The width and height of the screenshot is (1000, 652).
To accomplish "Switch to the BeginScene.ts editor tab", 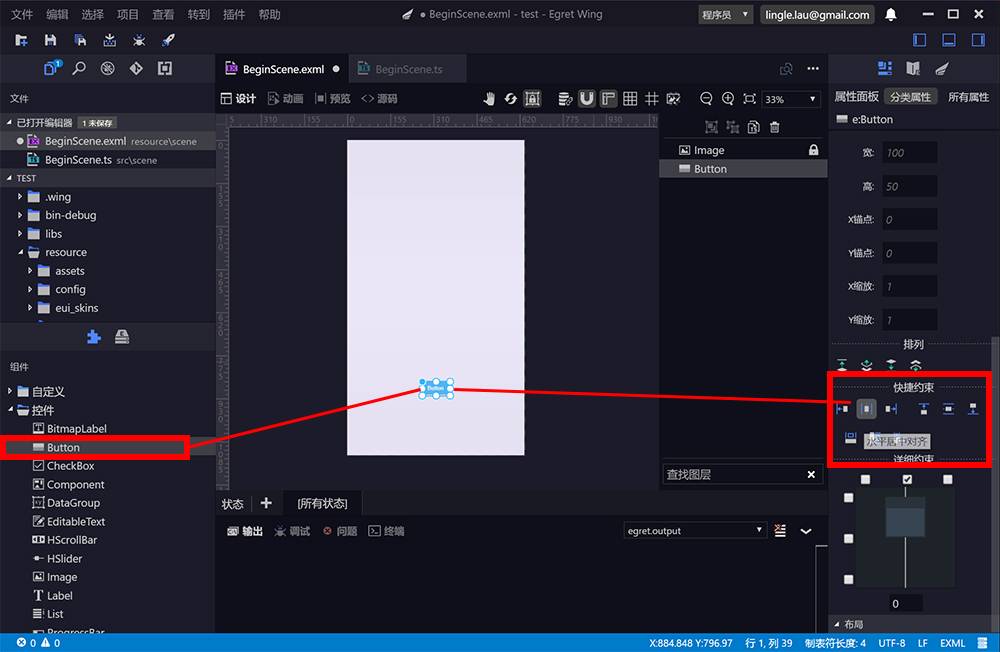I will 407,69.
